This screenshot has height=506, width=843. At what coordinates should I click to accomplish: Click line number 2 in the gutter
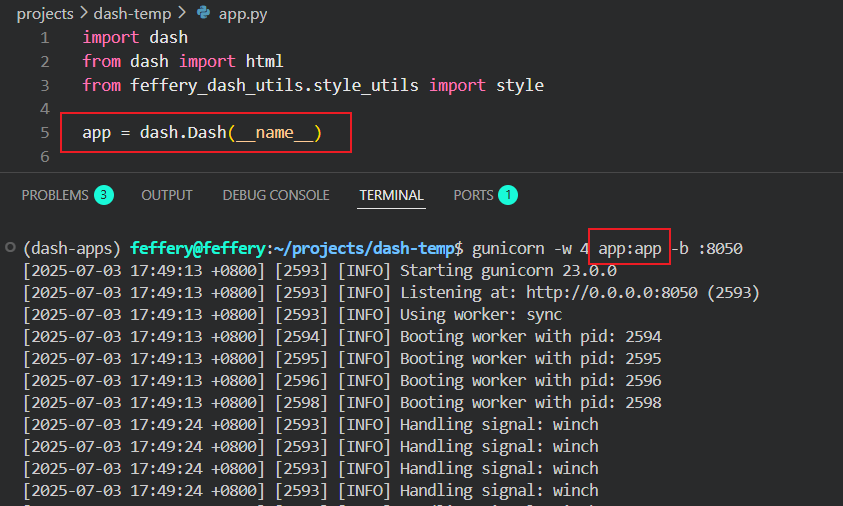click(45, 62)
